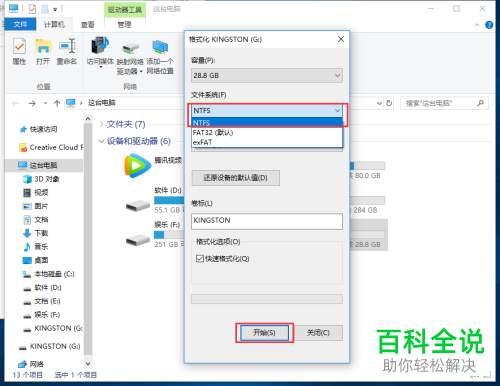Click Close (关闭) button in format dialog
The image size is (500, 386).
click(x=318, y=333)
